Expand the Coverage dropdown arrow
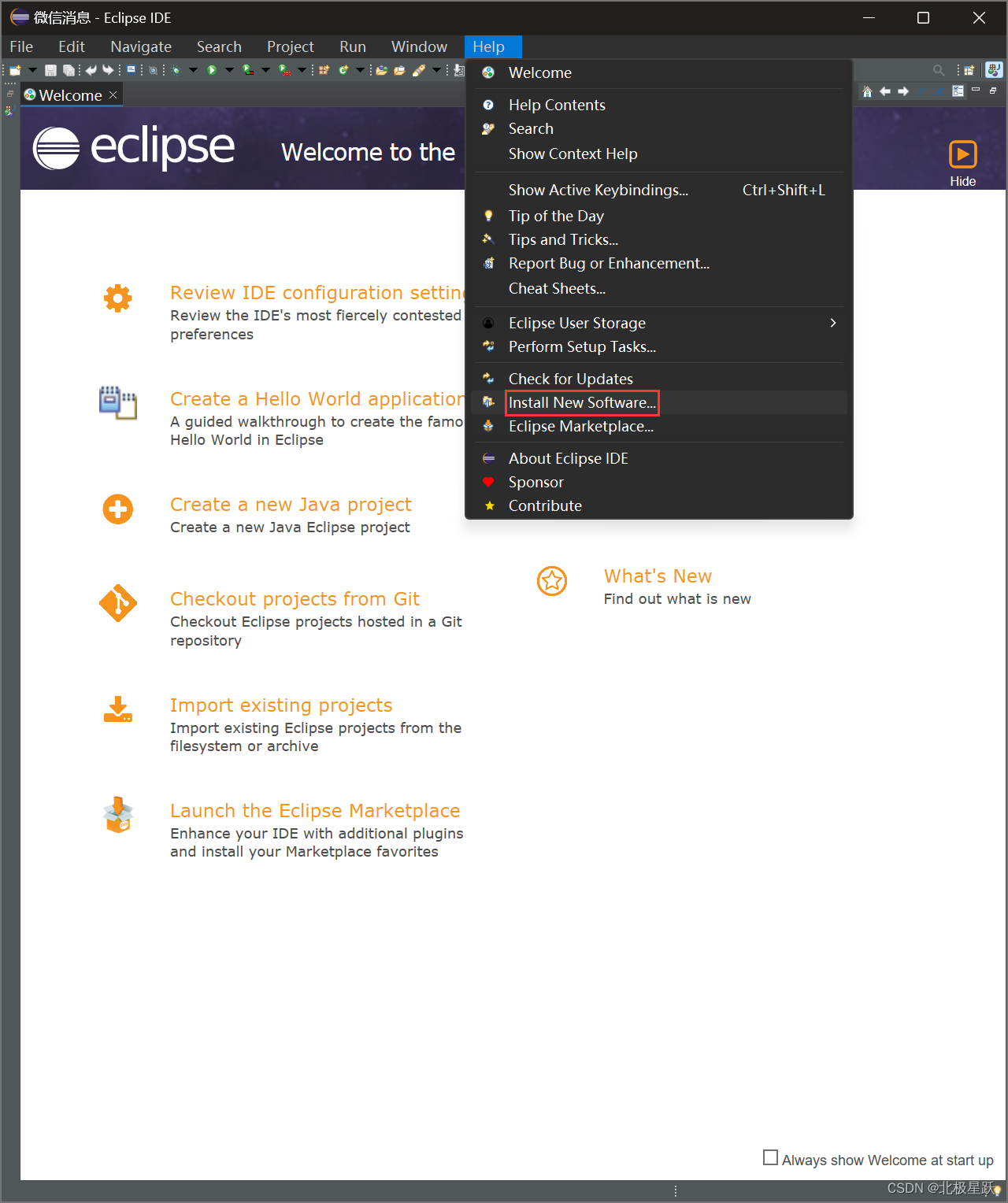Image resolution: width=1008 pixels, height=1203 pixels. (265, 70)
